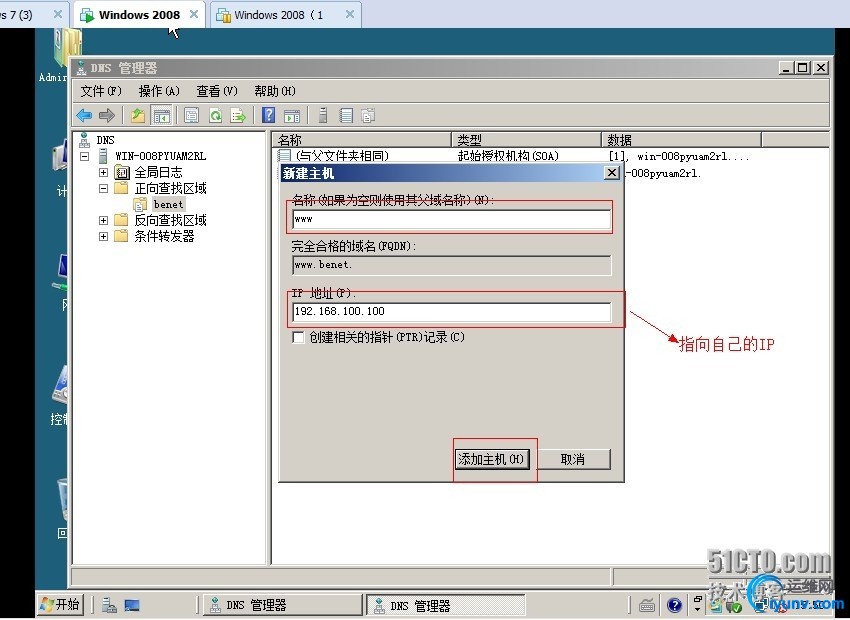
Task: Open second active DNS 管理器 taskbar button
Action: coord(446,605)
